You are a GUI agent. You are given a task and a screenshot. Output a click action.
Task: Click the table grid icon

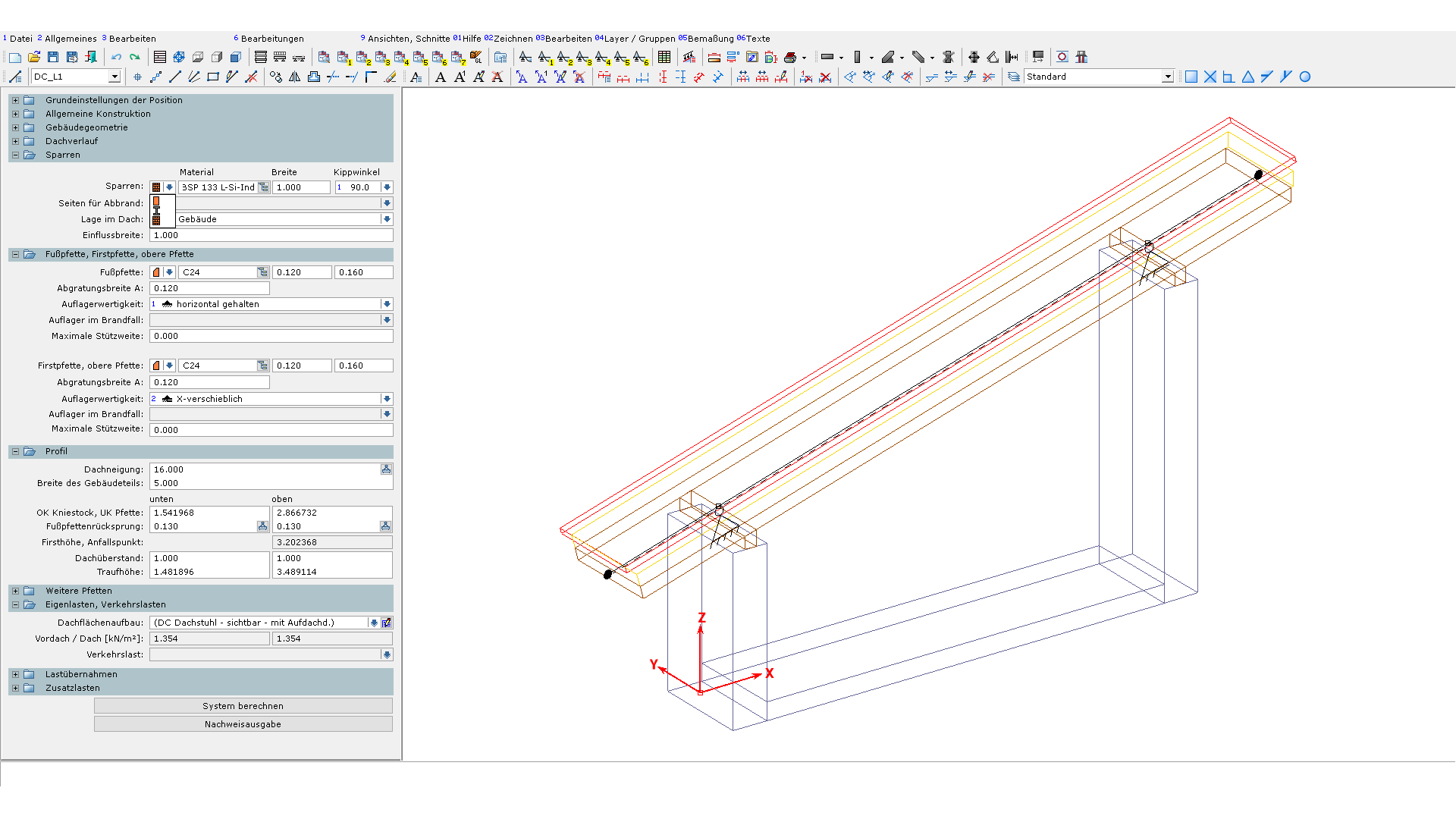(664, 57)
